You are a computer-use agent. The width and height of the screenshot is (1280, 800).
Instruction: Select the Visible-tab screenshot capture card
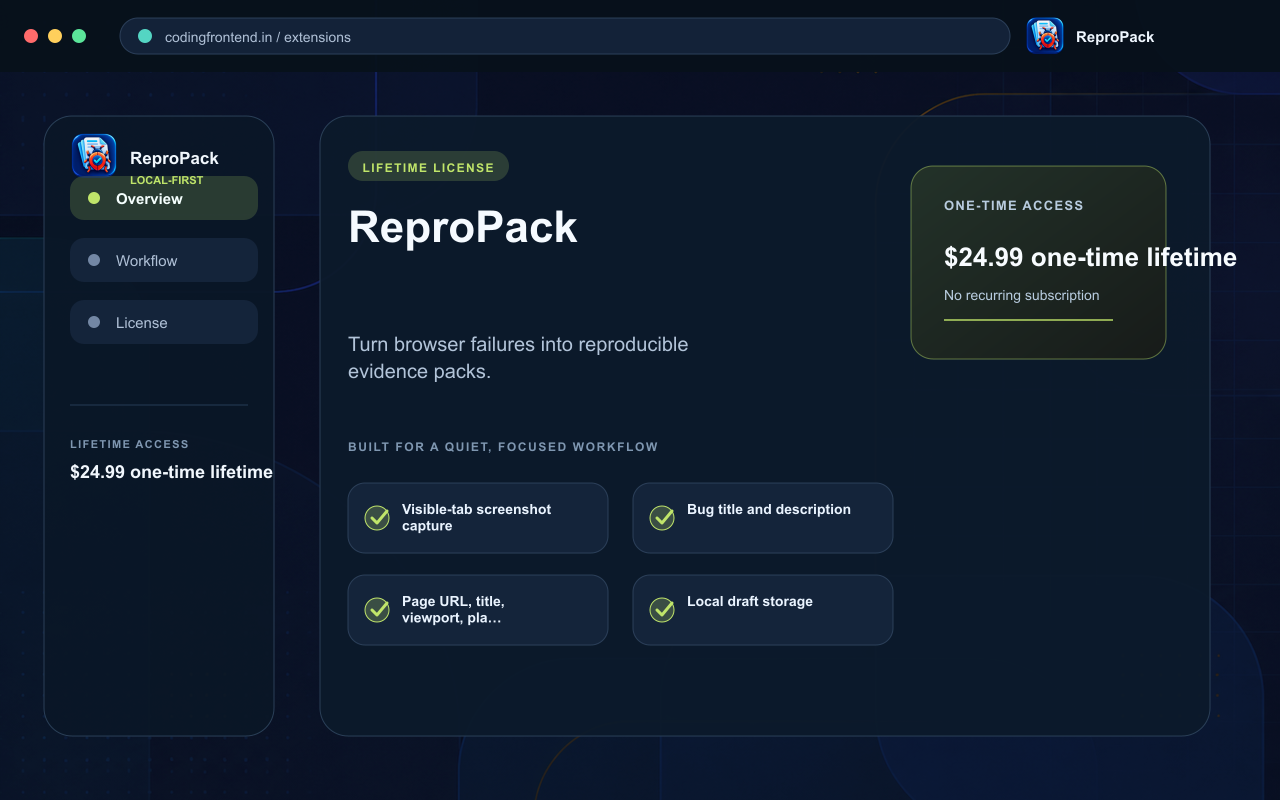(478, 518)
